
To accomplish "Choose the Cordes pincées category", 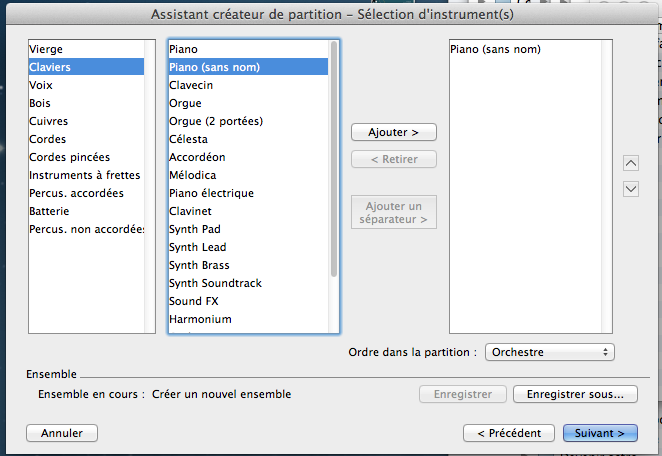I will (x=69, y=157).
